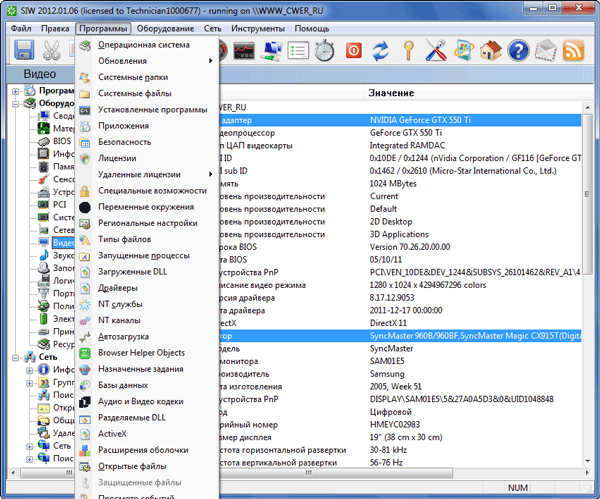Click the red power shutdown toolbar icon
The image size is (600, 499).
[x=353, y=49]
